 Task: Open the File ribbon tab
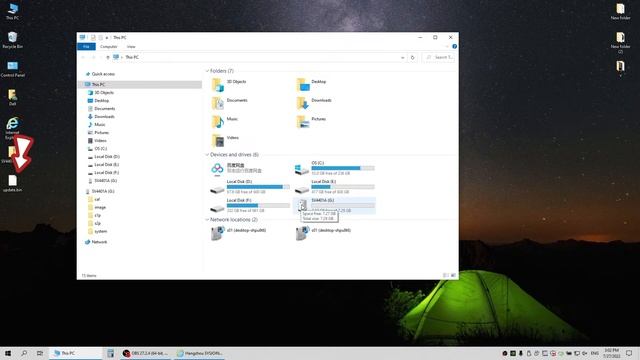click(86, 47)
